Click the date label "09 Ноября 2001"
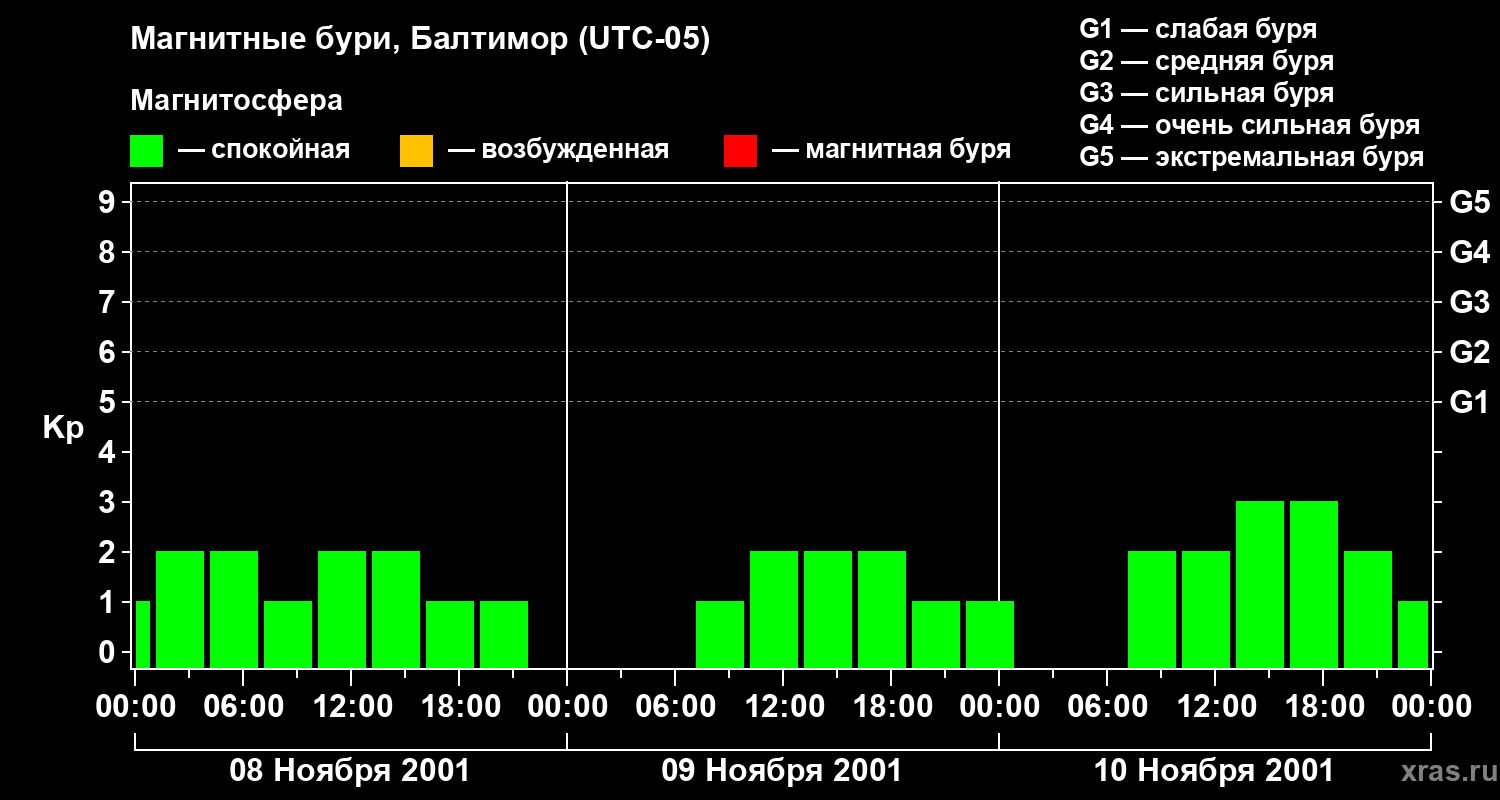This screenshot has height=800, width=1500. 782,771
